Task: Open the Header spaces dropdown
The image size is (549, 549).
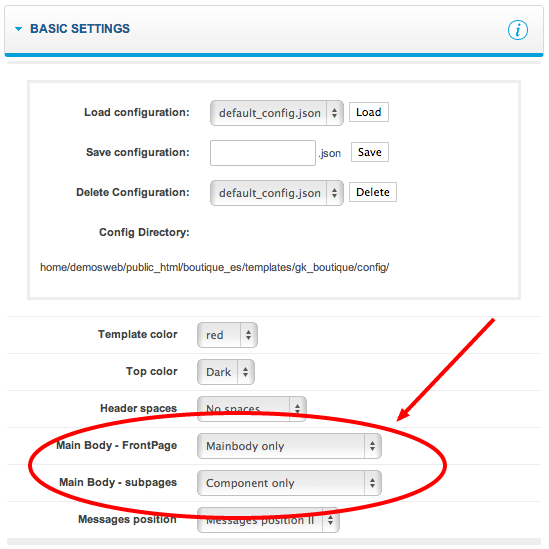Action: point(252,409)
